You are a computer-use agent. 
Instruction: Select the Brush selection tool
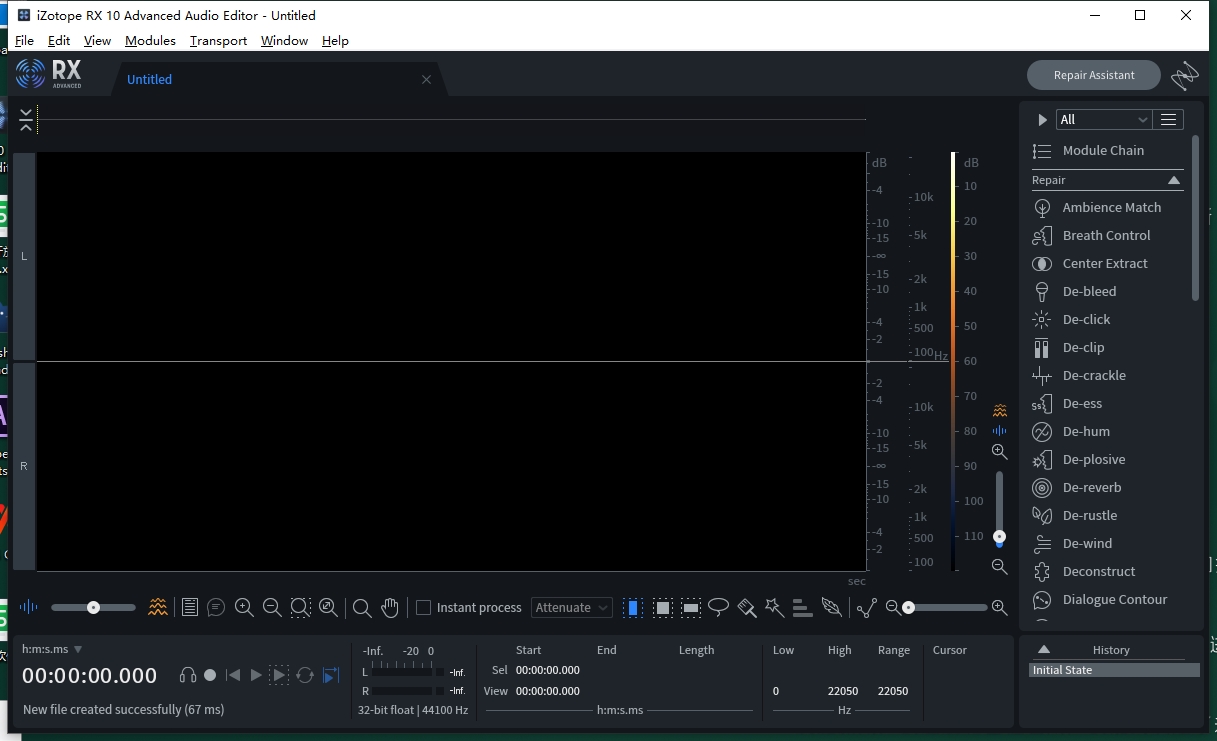(x=746, y=607)
